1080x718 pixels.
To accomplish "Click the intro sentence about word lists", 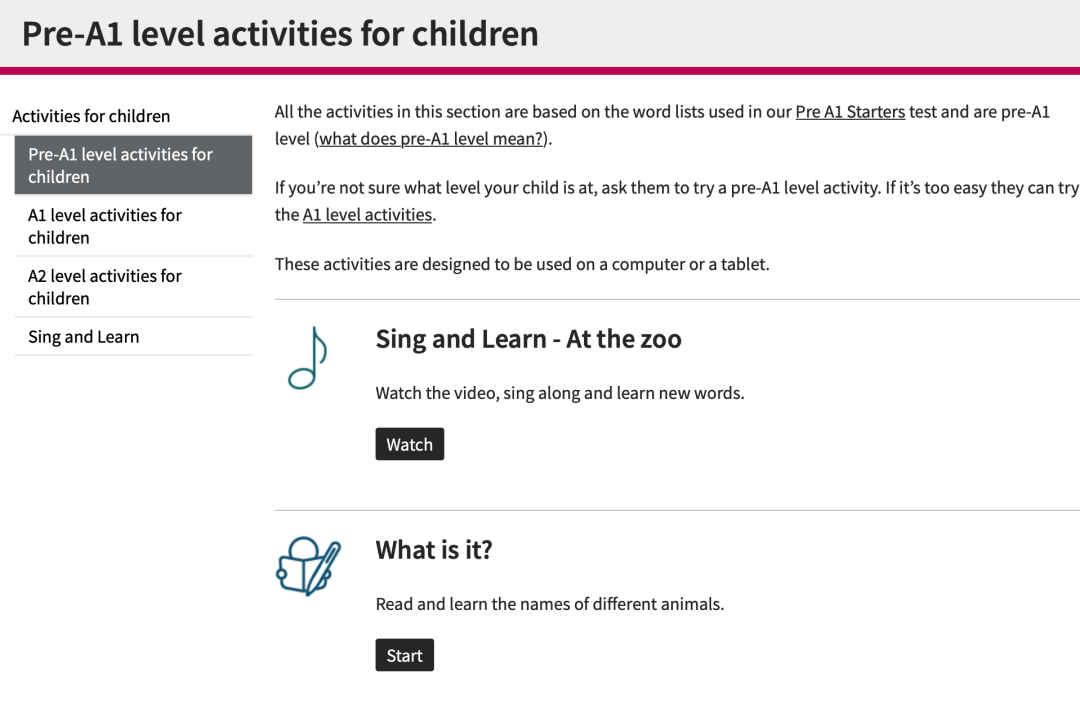I will point(663,125).
